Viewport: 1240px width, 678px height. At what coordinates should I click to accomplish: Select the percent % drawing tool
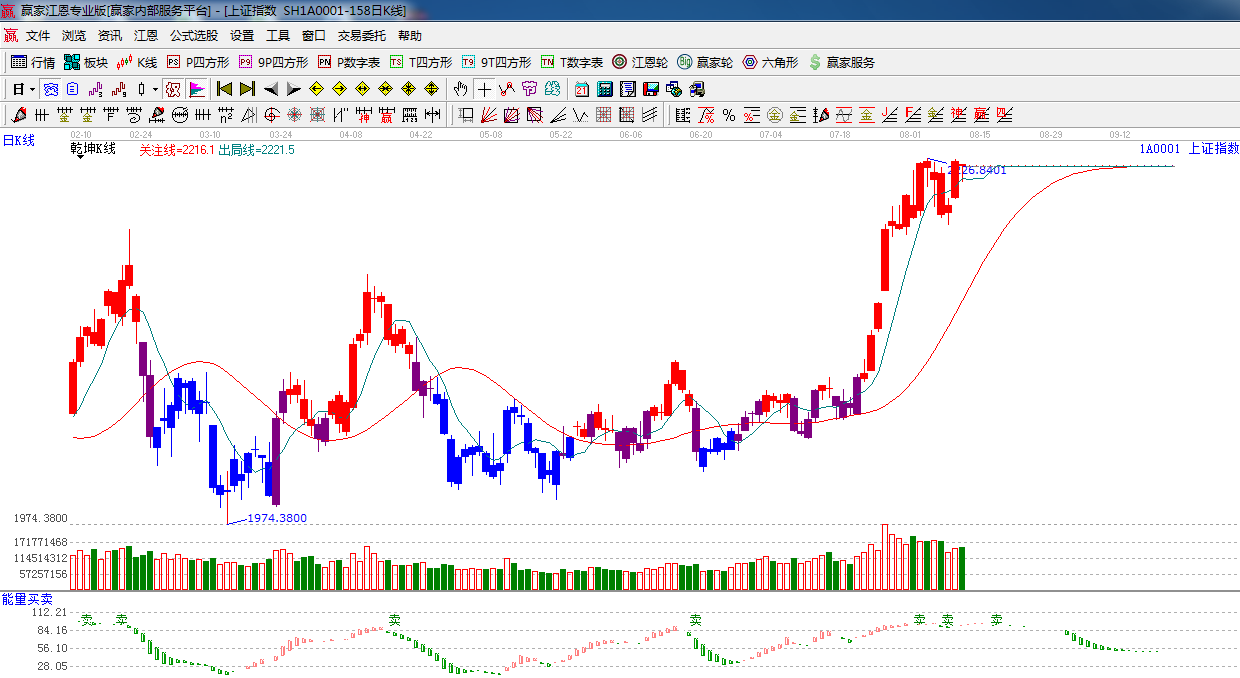(729, 115)
